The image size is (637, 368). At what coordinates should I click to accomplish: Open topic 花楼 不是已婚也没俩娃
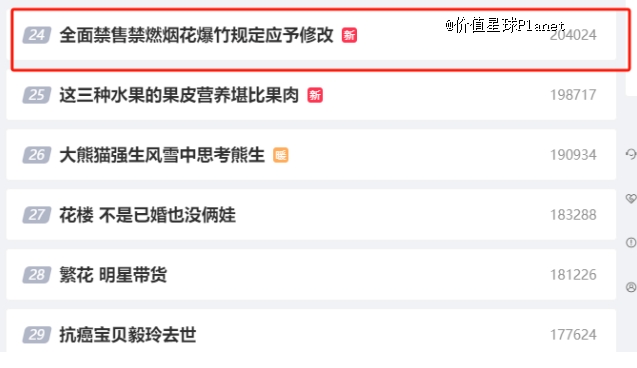(147, 215)
